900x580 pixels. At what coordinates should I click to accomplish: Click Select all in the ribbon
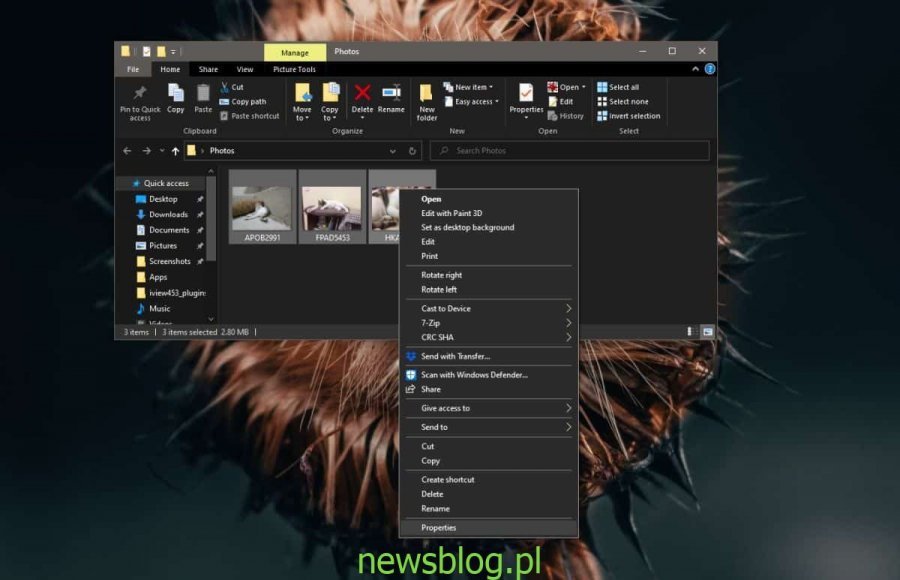pyautogui.click(x=623, y=87)
